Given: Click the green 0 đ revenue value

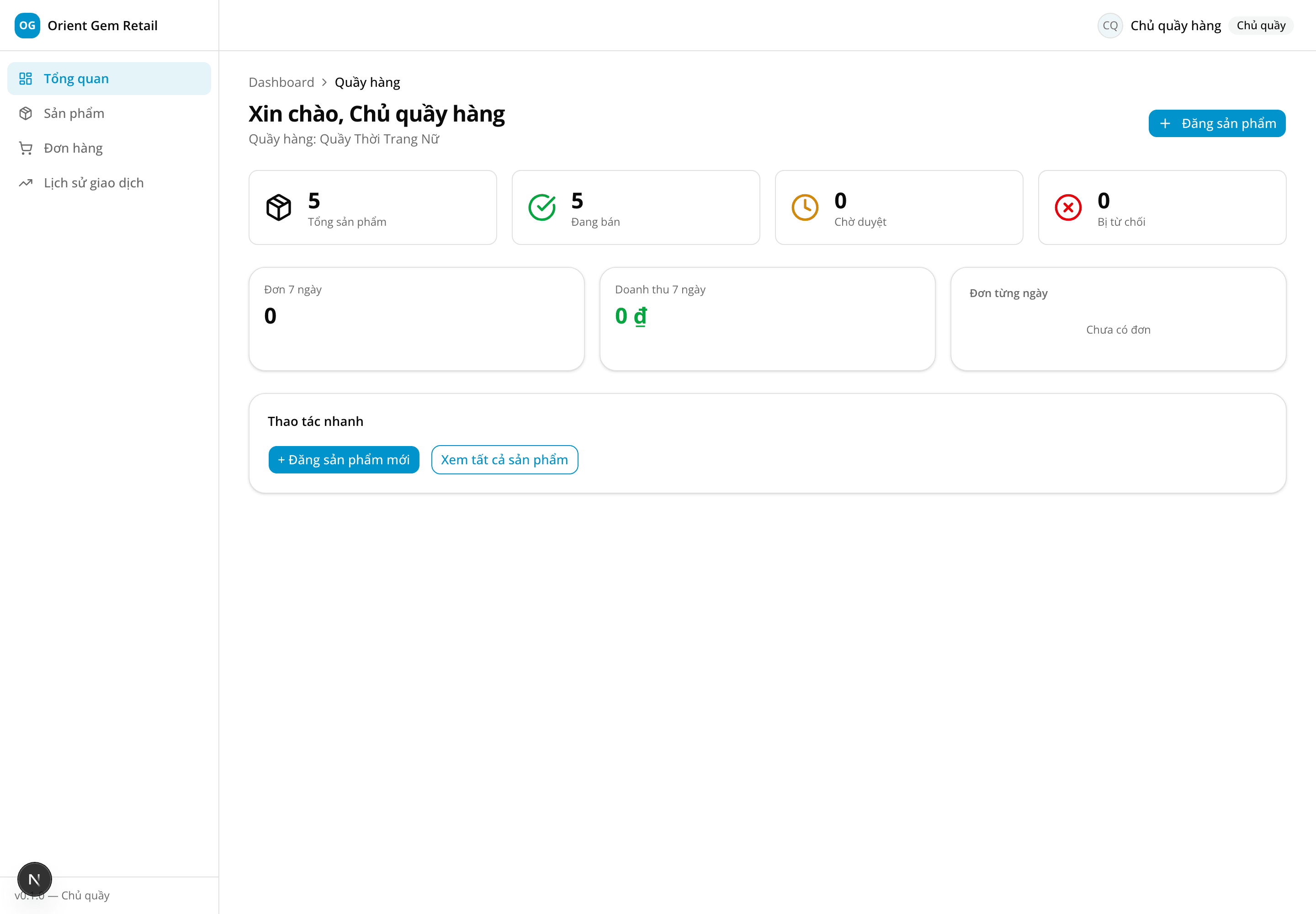Looking at the screenshot, I should (631, 316).
